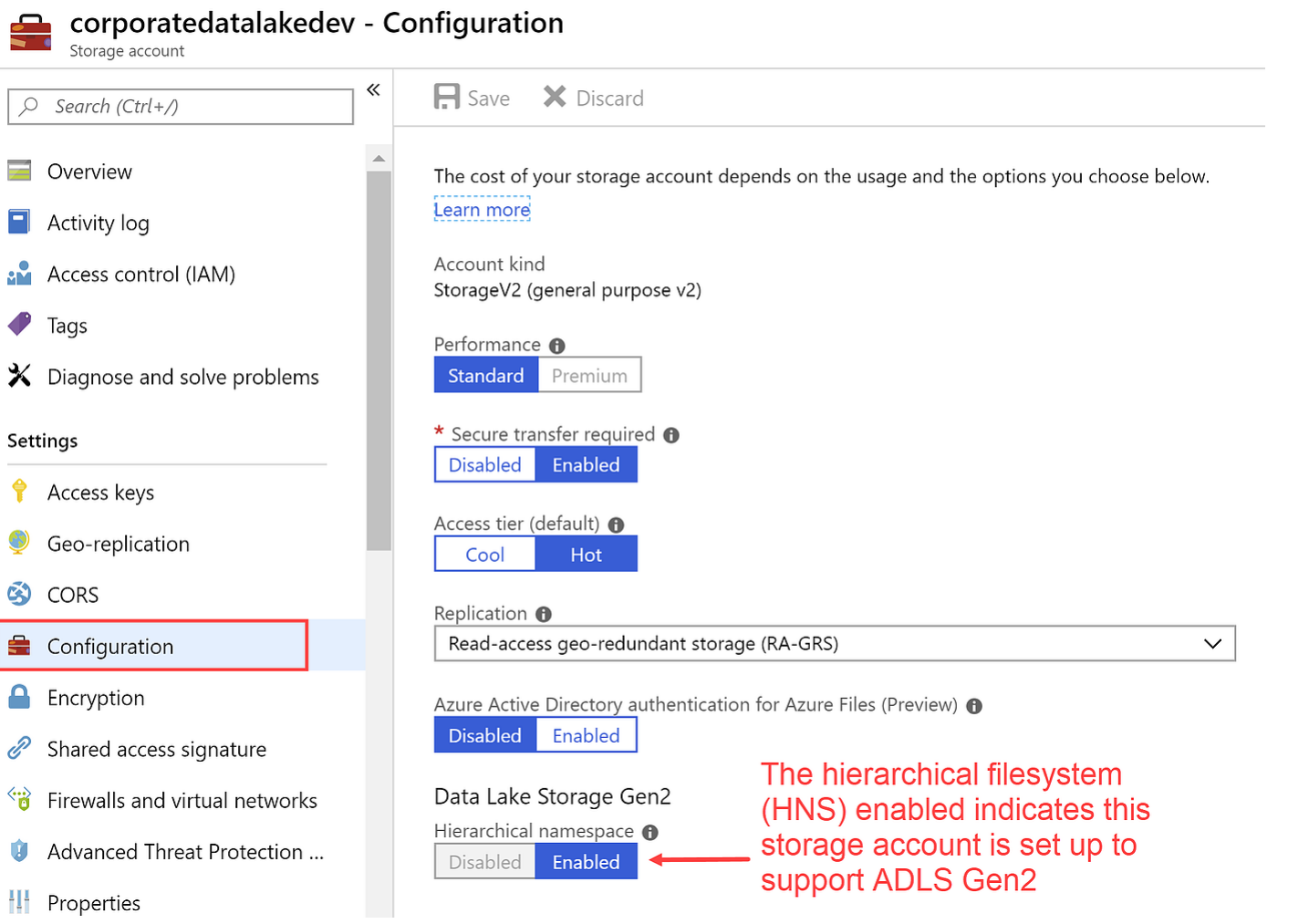Click the Diagnose wrench icon
The height and width of the screenshot is (924, 1309).
[x=19, y=375]
